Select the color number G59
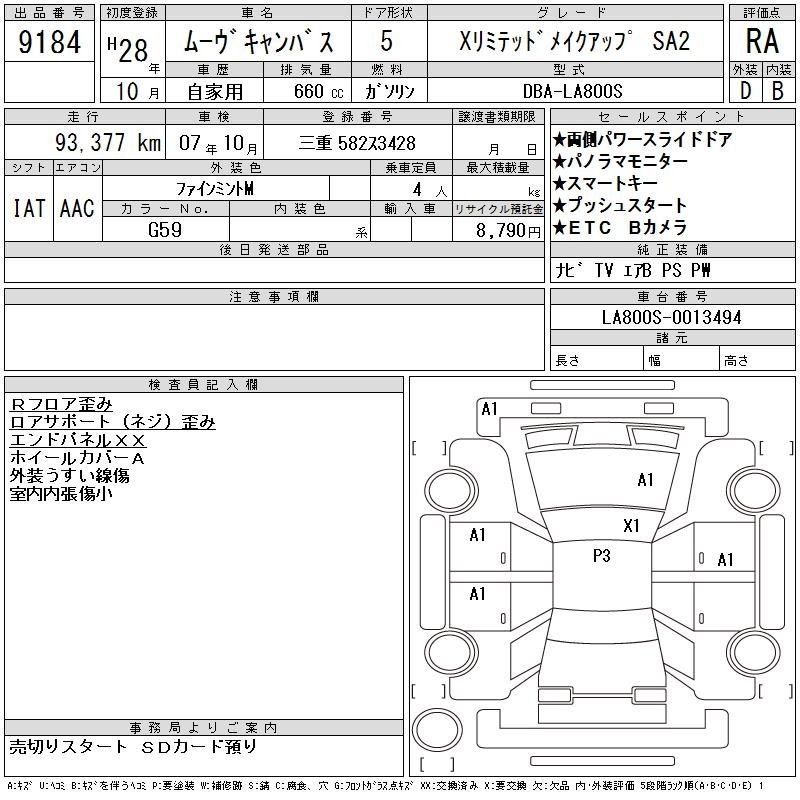This screenshot has height=800, width=800. click(165, 230)
